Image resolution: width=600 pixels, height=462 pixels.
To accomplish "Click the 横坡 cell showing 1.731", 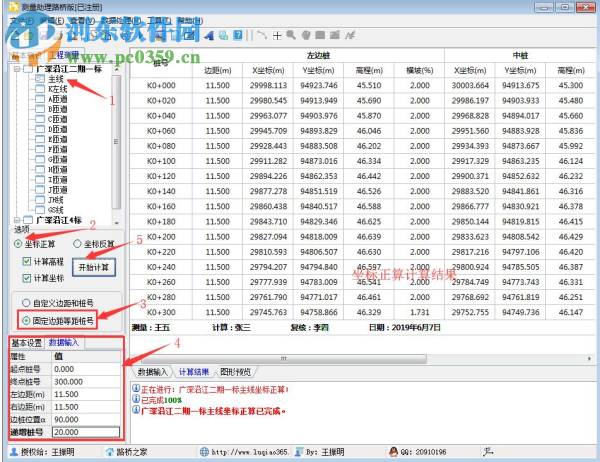I will pos(419,312).
